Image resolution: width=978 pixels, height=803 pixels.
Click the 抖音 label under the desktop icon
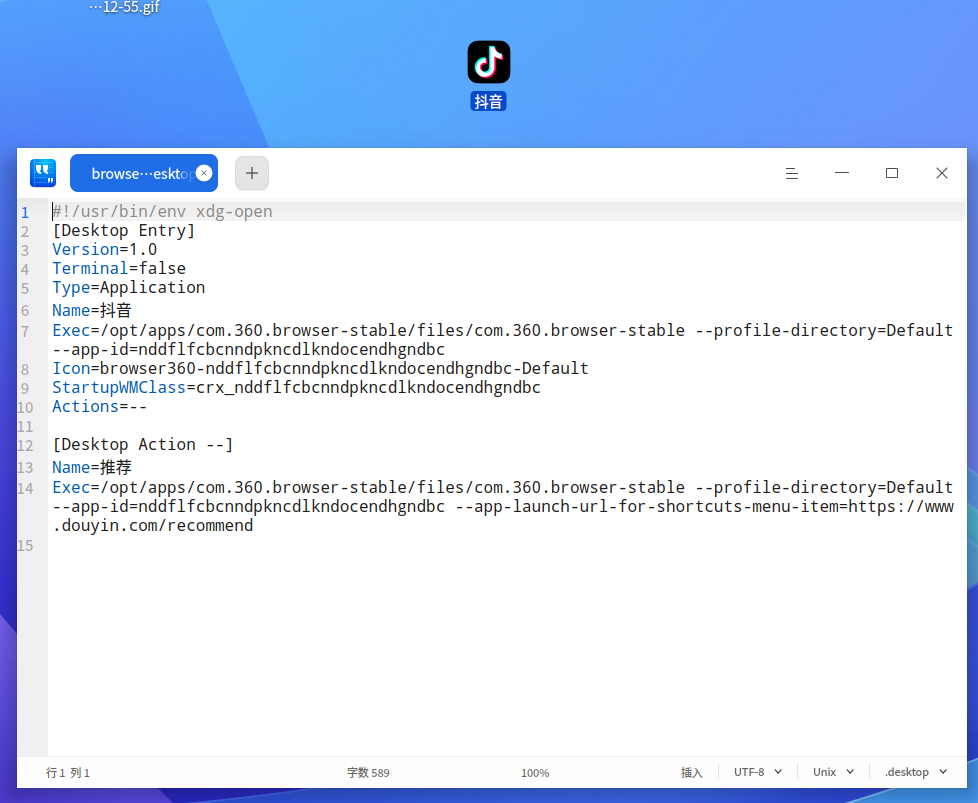[x=488, y=101]
